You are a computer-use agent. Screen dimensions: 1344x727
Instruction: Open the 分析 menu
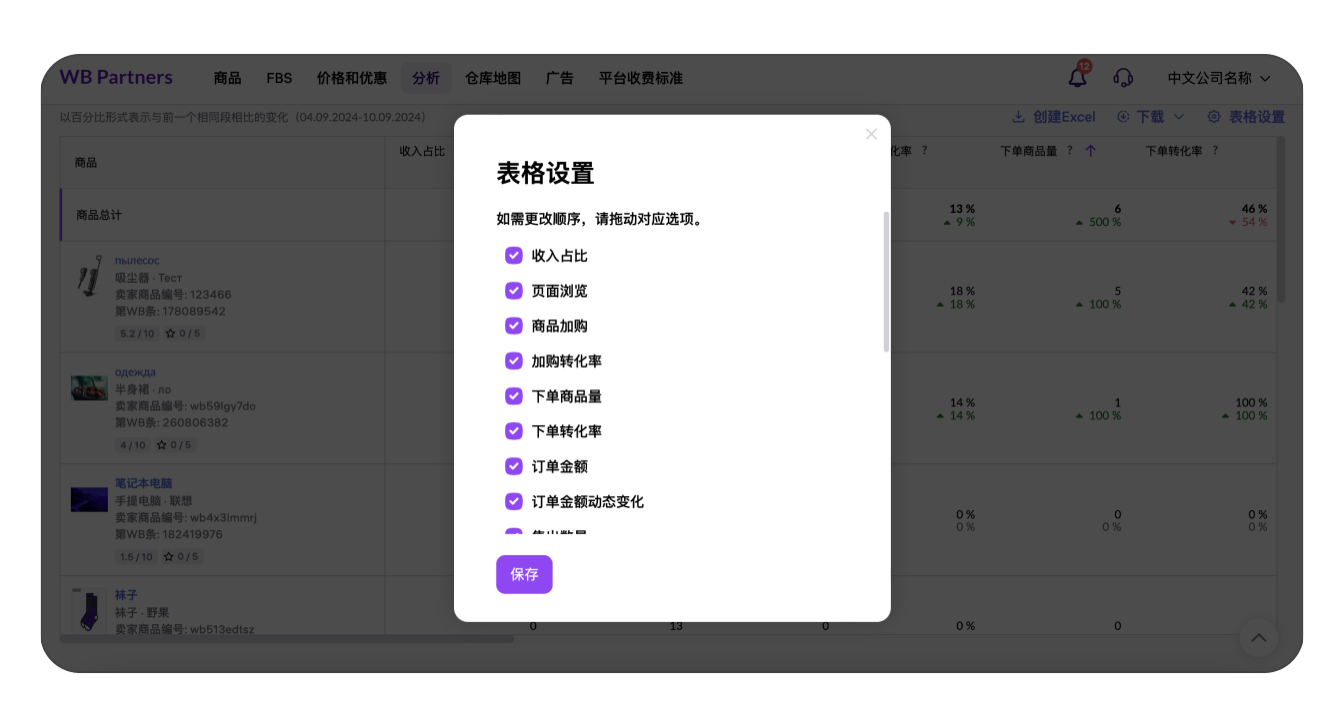tap(426, 78)
